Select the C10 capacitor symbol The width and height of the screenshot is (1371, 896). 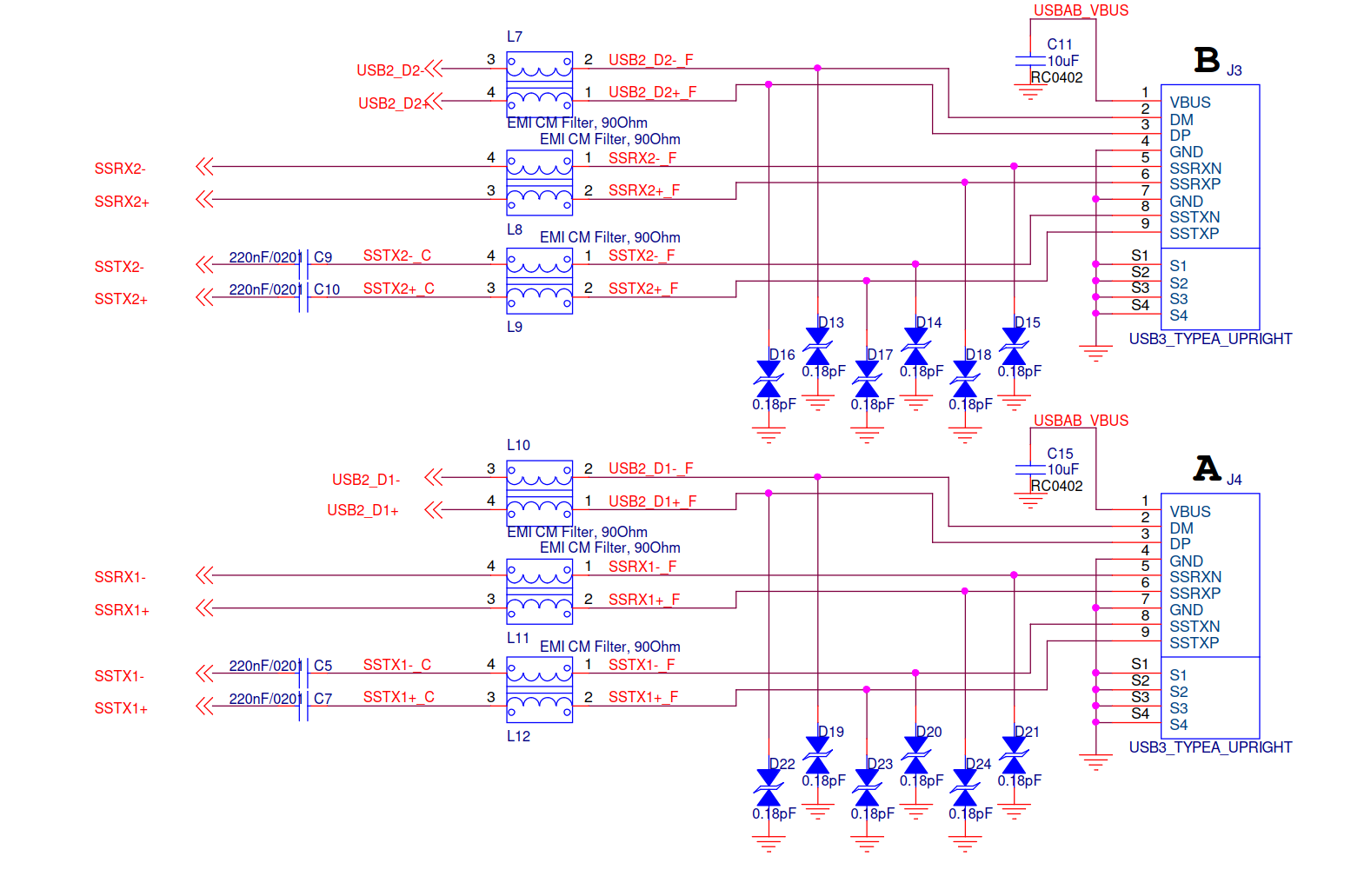point(303,297)
